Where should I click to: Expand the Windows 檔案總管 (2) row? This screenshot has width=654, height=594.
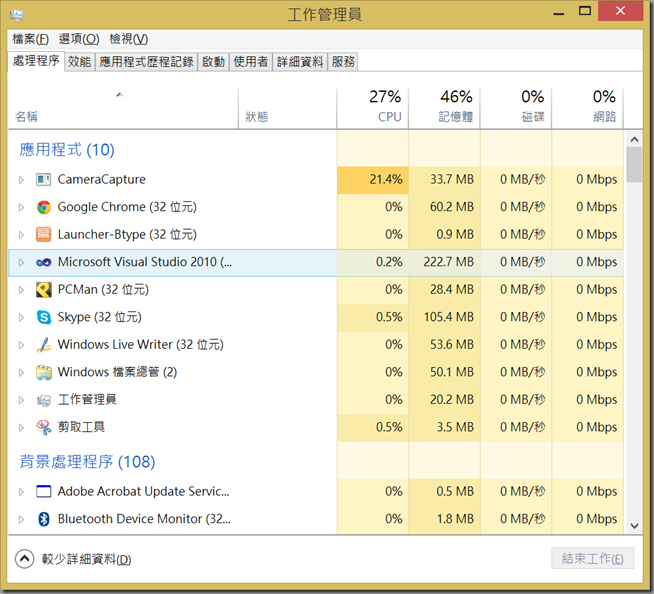coord(21,373)
